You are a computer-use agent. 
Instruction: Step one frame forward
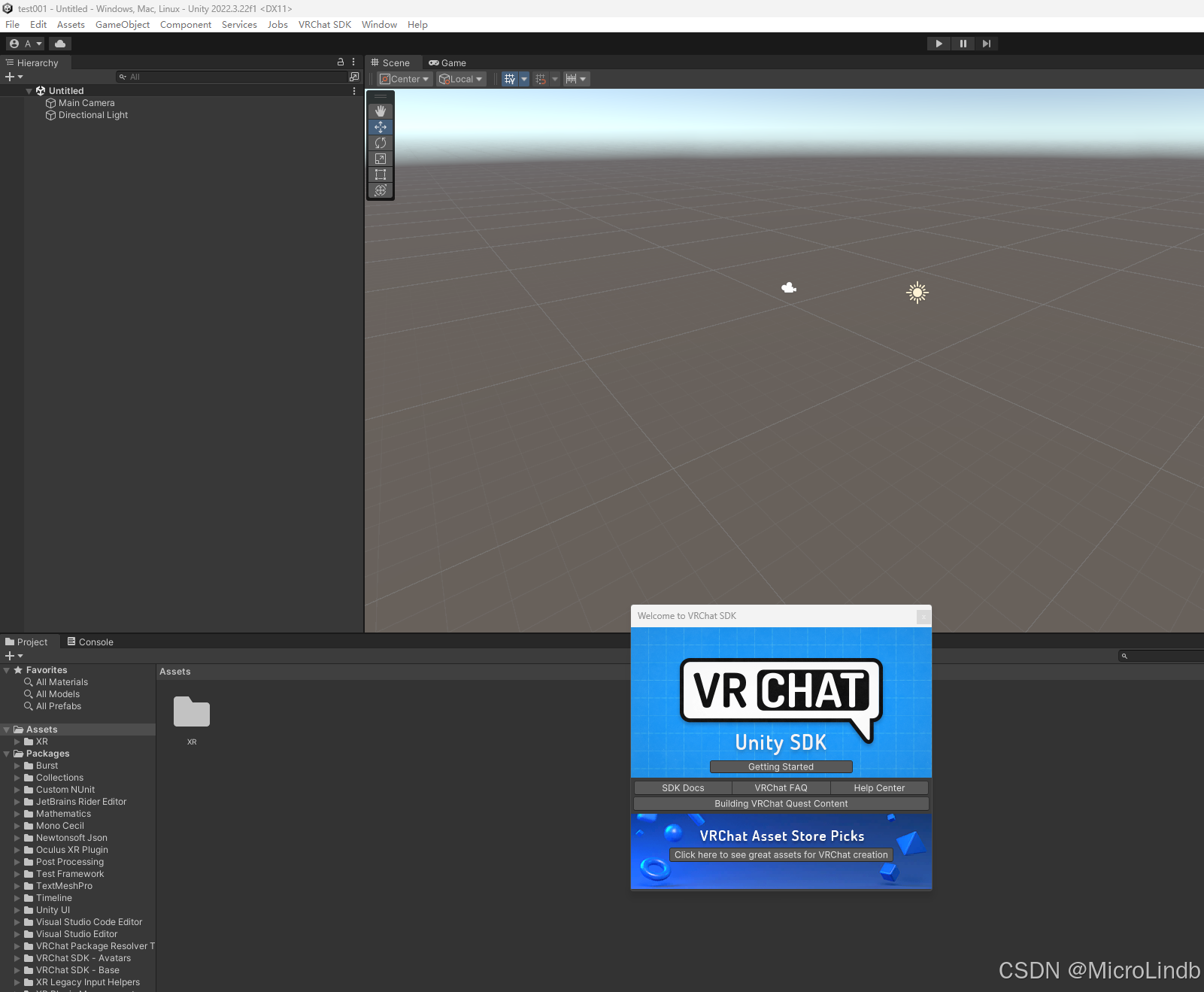(x=987, y=44)
